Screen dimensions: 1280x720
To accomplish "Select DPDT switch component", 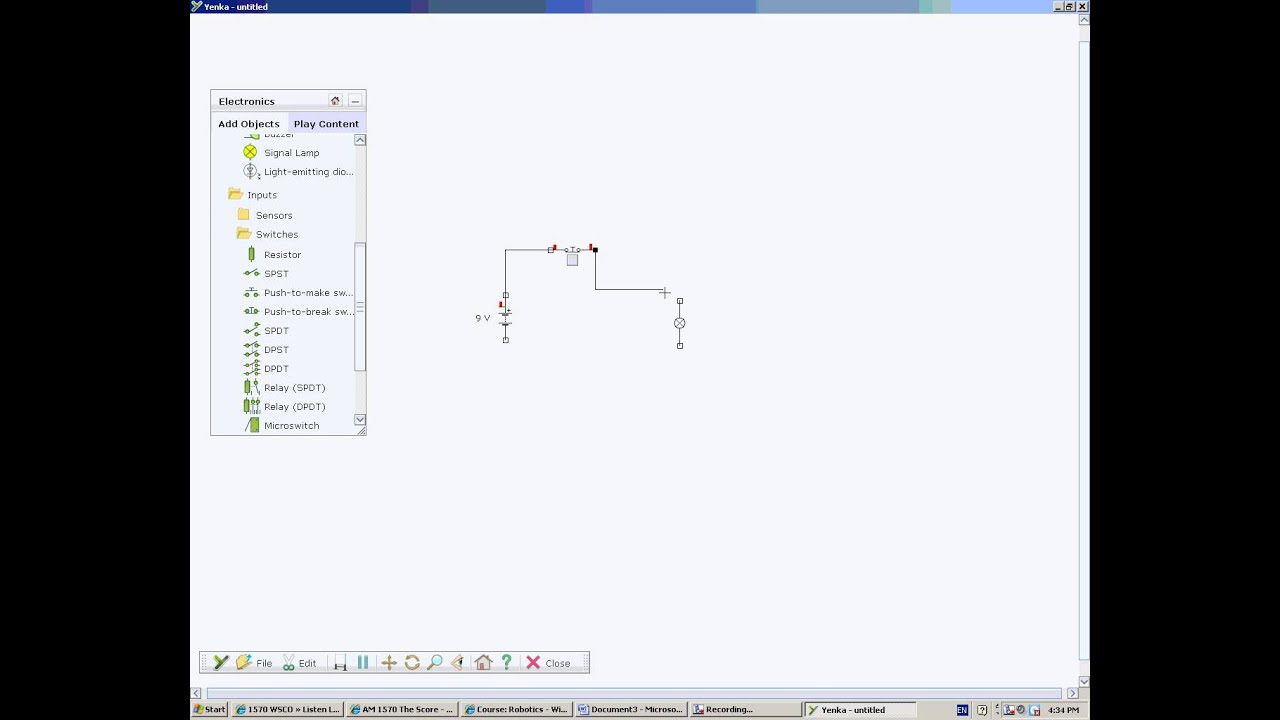I will click(x=266, y=369).
